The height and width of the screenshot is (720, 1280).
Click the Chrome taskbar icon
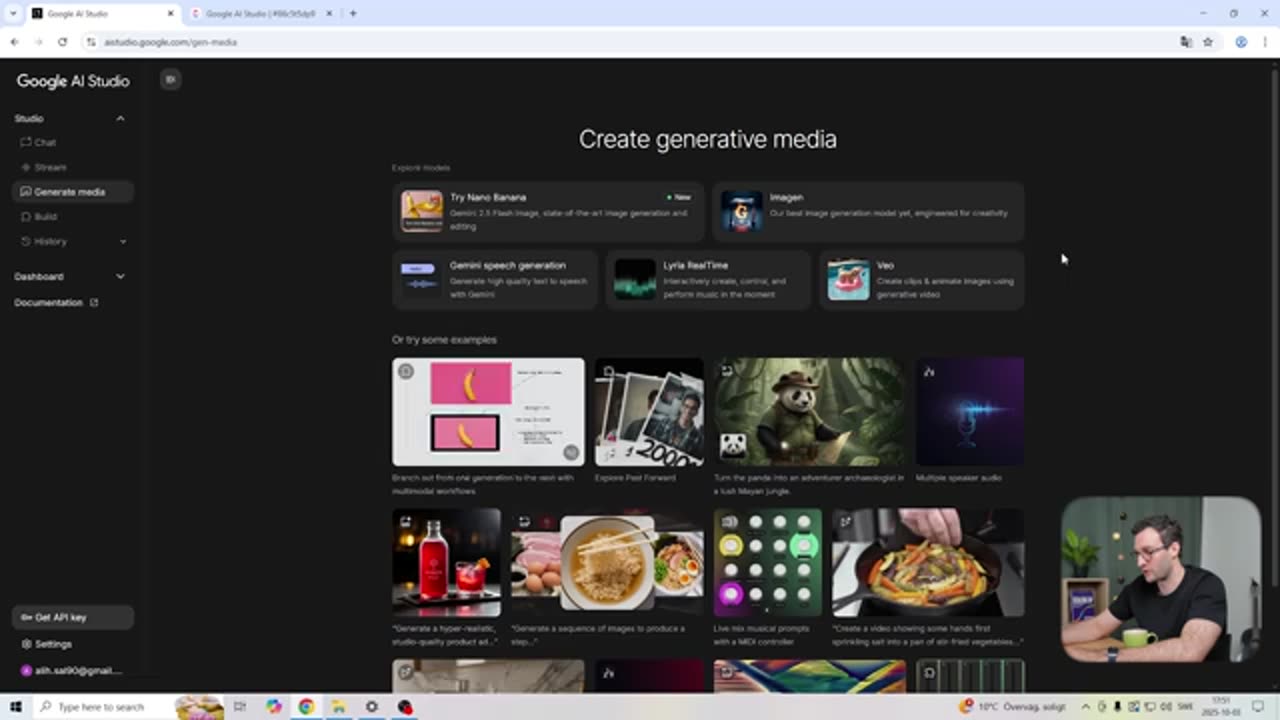point(306,707)
